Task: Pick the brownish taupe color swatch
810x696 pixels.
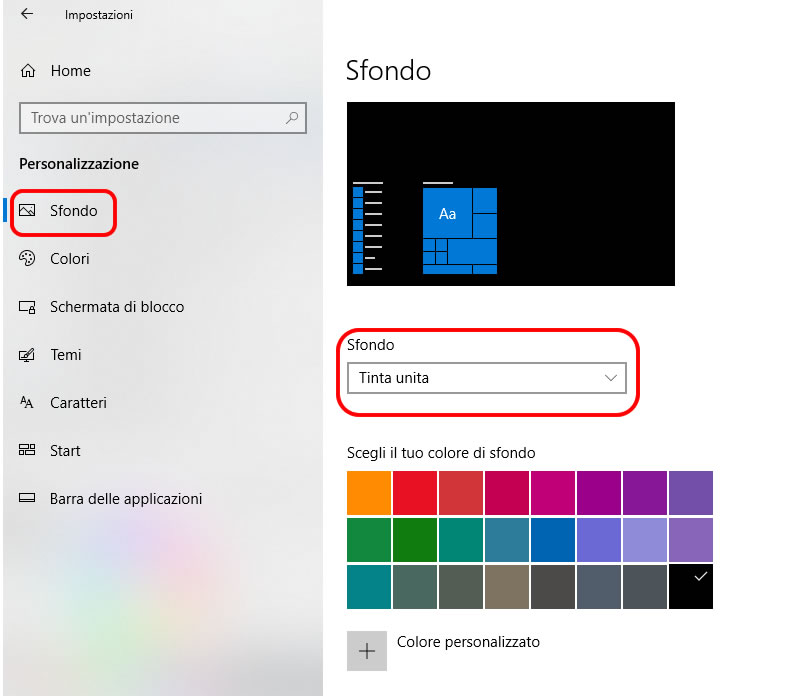Action: pos(507,586)
